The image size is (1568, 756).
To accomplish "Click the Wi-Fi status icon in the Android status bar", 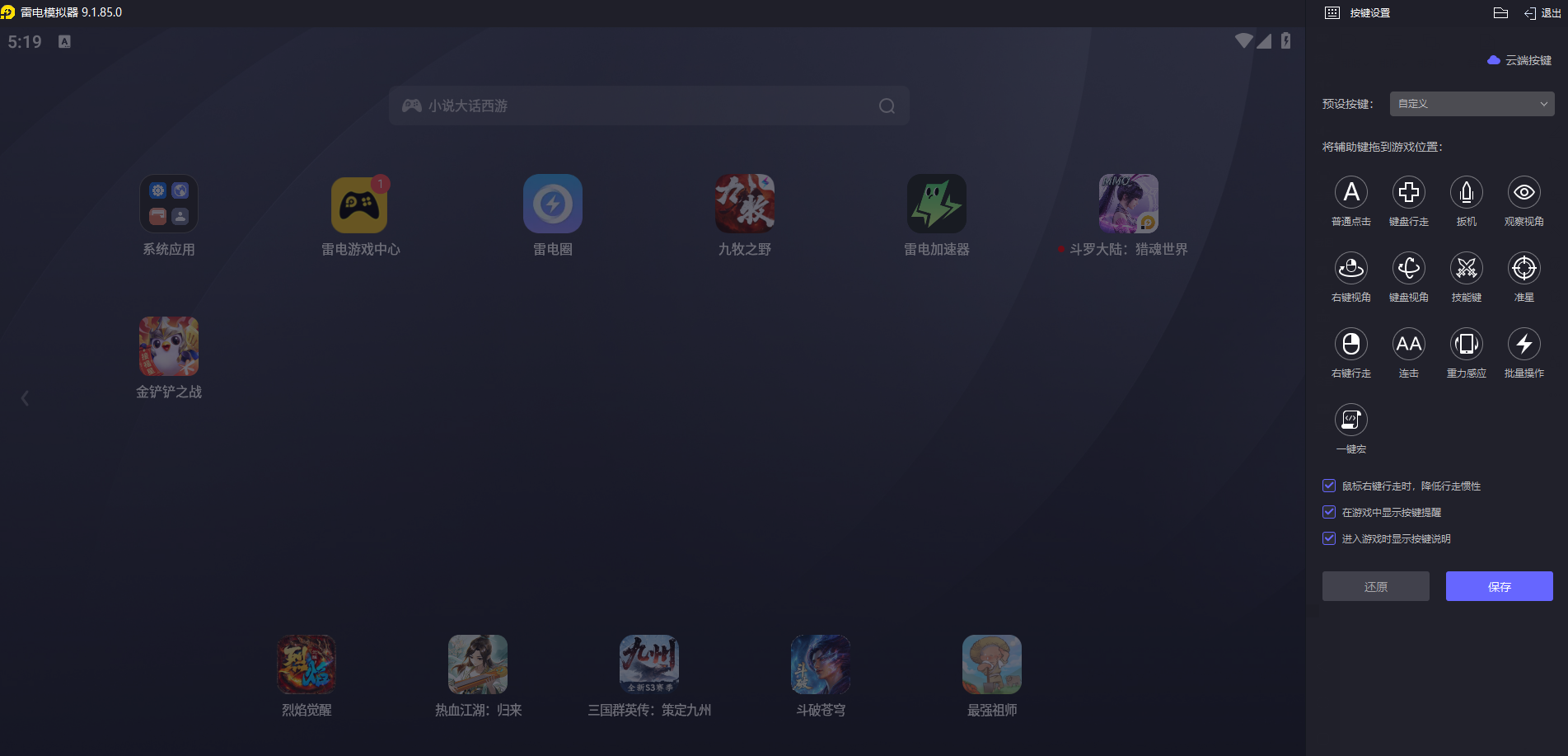I will (x=1244, y=40).
